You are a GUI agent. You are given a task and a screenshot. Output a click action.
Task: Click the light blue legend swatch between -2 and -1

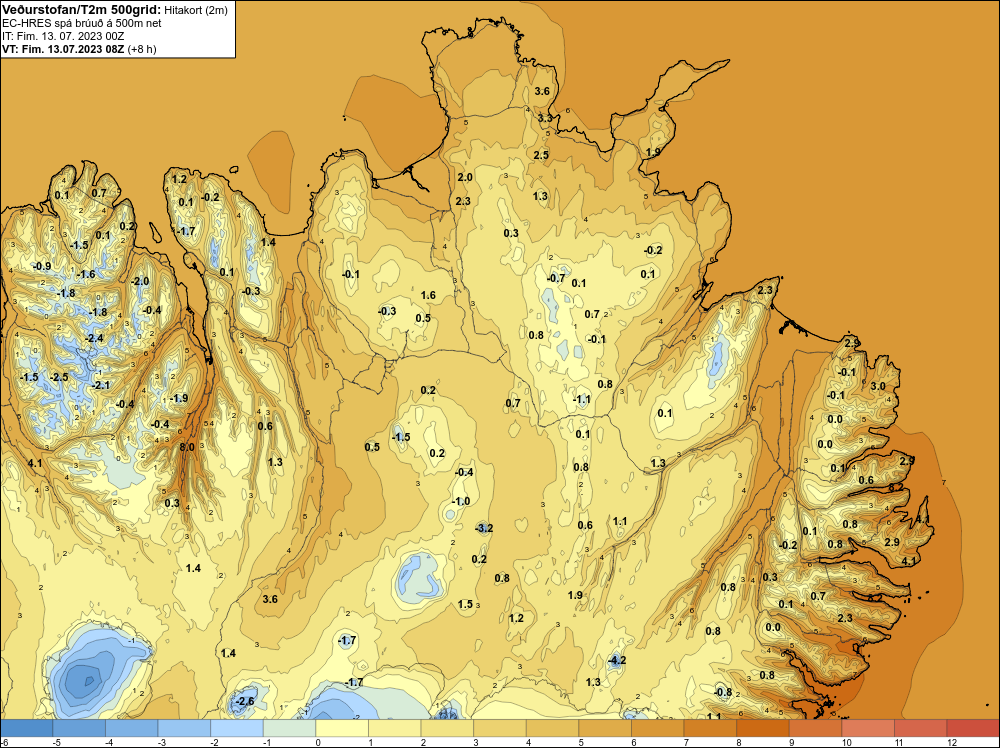[237, 728]
